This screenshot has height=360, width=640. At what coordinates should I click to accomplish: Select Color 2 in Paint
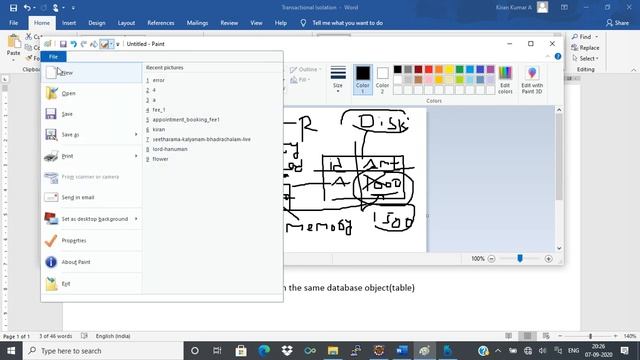click(382, 79)
